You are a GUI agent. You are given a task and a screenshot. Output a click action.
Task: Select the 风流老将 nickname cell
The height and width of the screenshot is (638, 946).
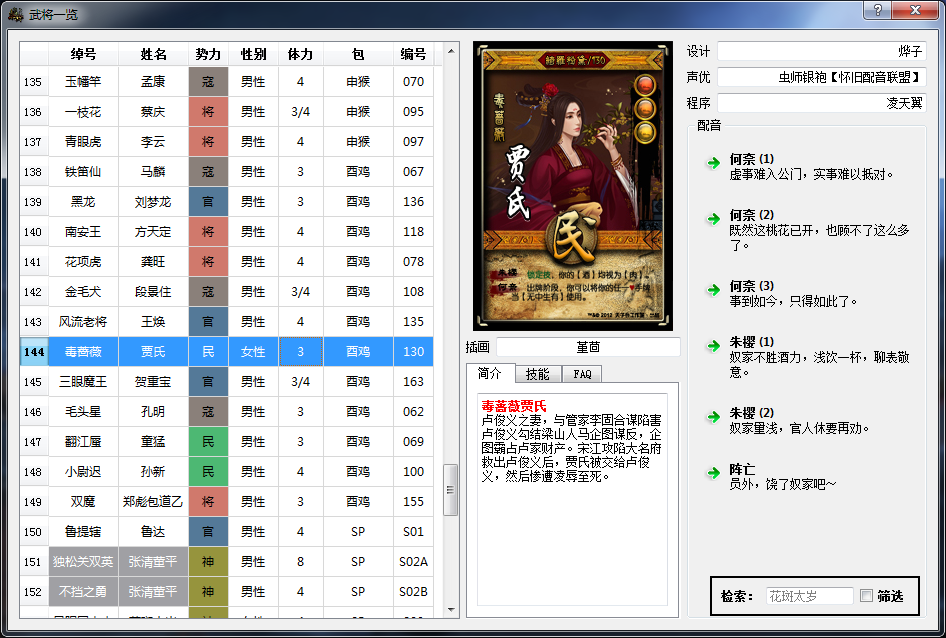[x=83, y=322]
